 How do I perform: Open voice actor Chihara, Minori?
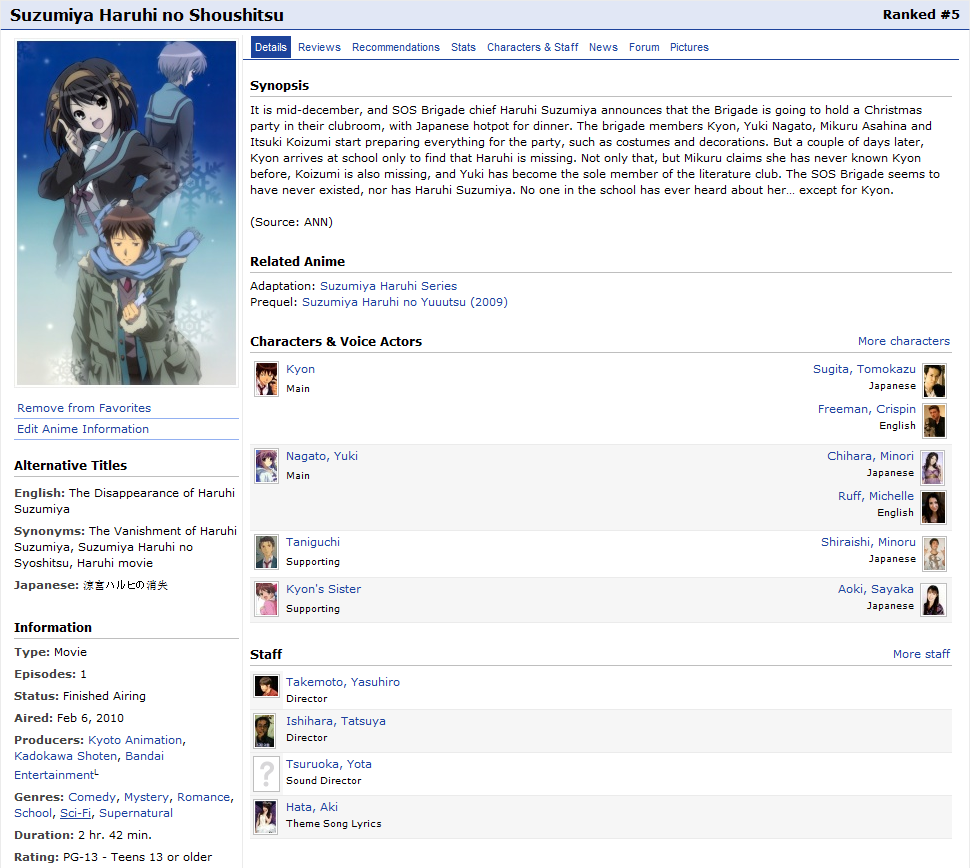click(870, 456)
